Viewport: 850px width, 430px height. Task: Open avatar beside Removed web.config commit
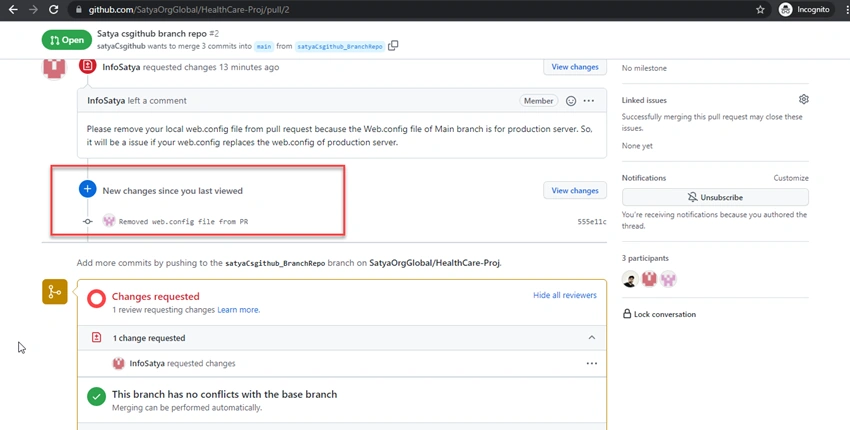[x=109, y=221]
